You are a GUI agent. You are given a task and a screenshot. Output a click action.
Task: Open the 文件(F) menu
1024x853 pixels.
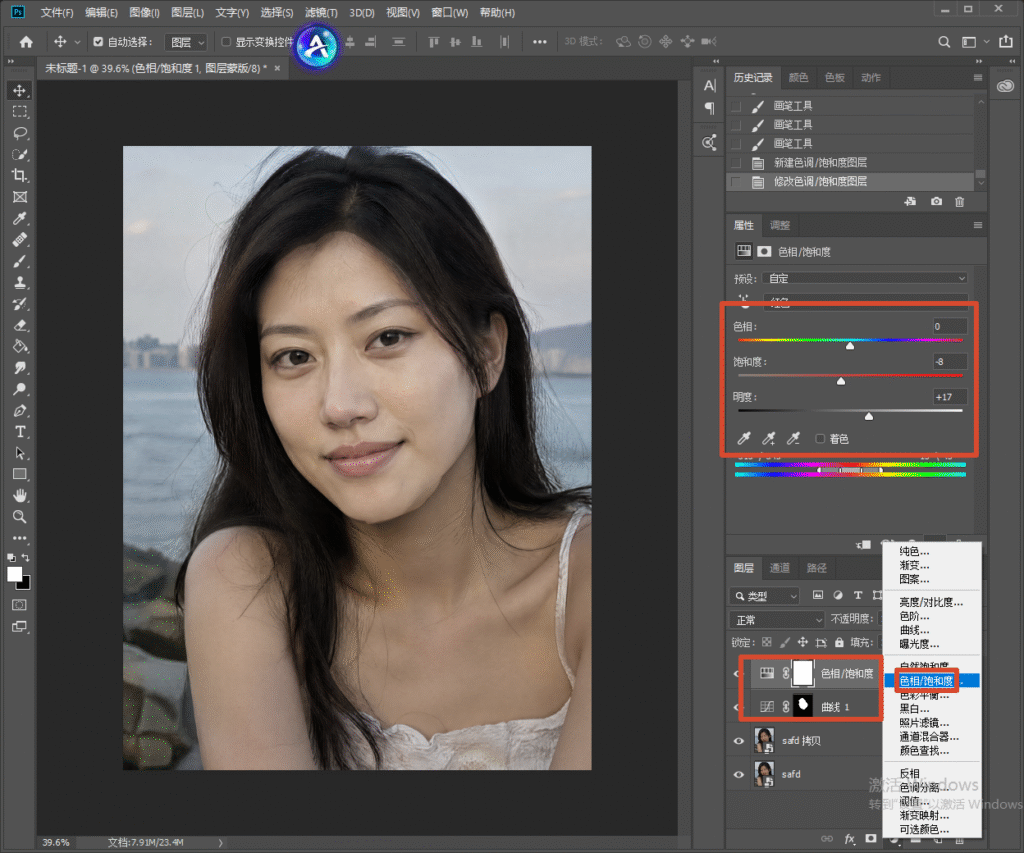pyautogui.click(x=57, y=12)
